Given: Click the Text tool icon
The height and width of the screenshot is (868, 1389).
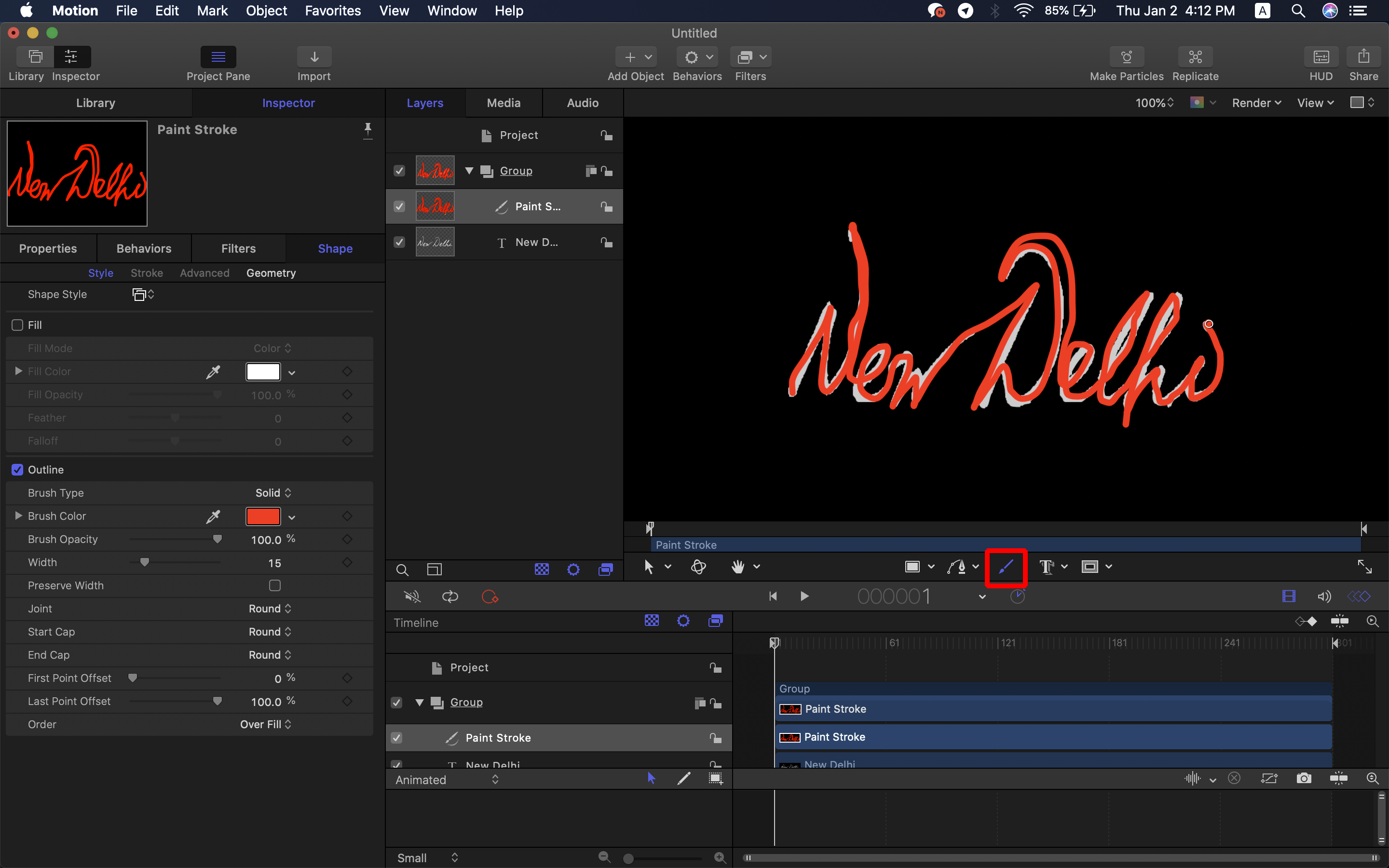Looking at the screenshot, I should [x=1047, y=567].
